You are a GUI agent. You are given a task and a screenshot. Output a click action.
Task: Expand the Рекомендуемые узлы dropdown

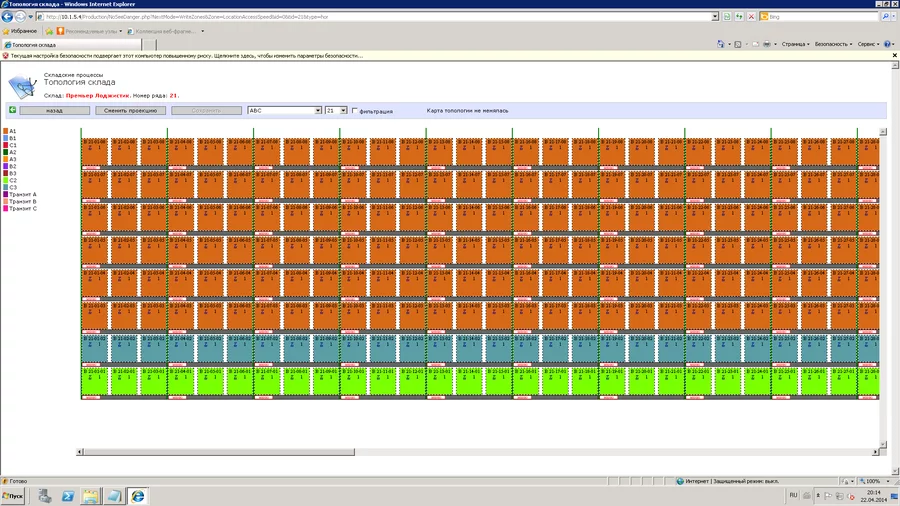[121, 31]
